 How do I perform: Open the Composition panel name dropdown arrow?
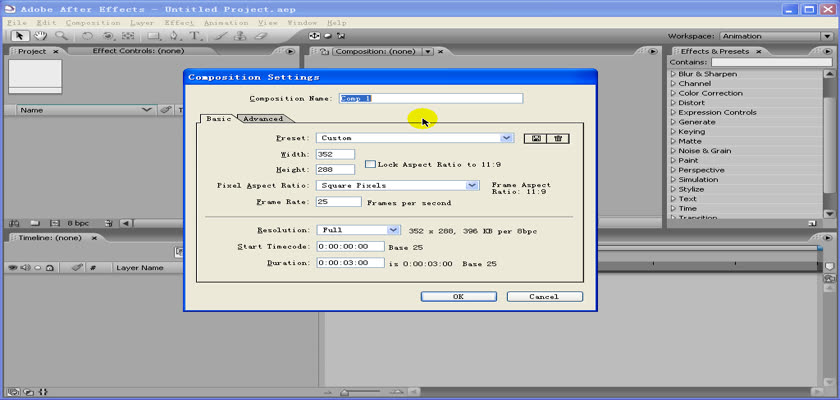pyautogui.click(x=428, y=51)
